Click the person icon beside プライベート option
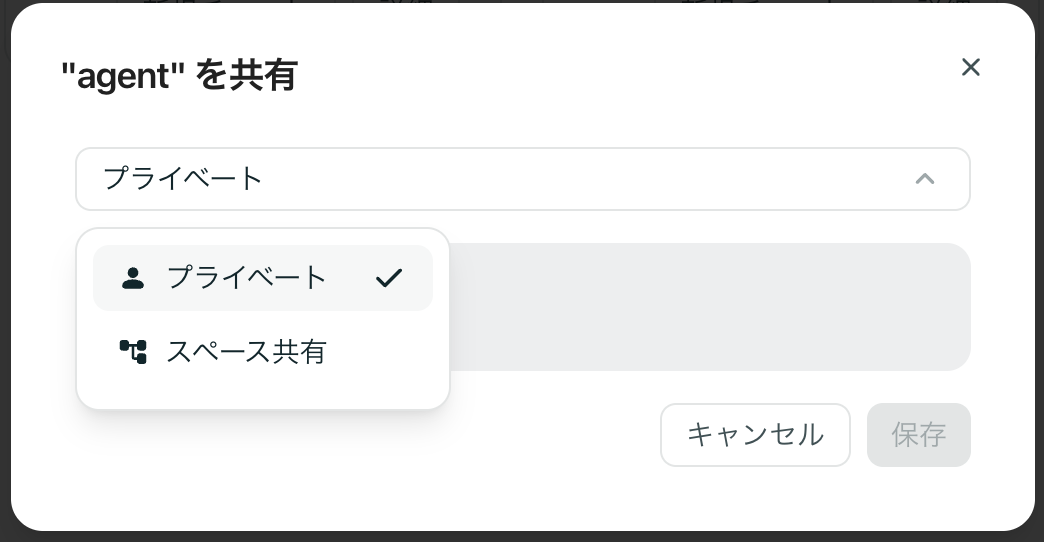This screenshot has width=1044, height=542. point(132,278)
